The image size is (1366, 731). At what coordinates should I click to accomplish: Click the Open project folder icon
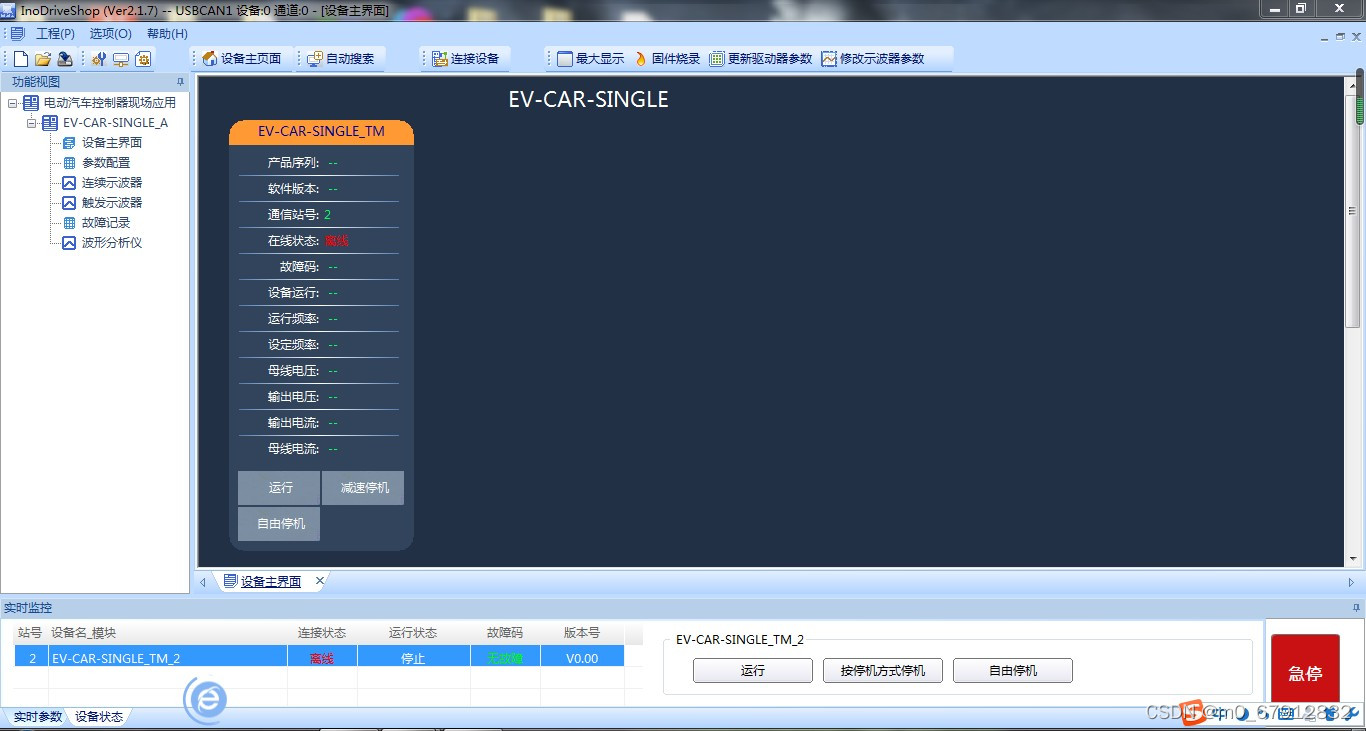pyautogui.click(x=42, y=59)
